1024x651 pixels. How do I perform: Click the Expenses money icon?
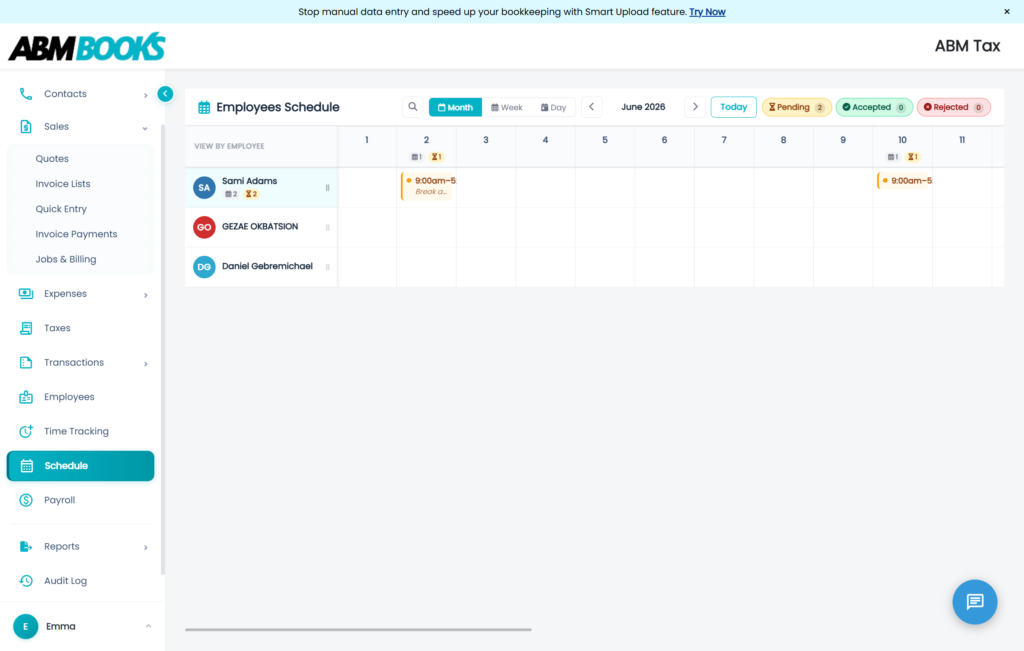click(x=25, y=294)
